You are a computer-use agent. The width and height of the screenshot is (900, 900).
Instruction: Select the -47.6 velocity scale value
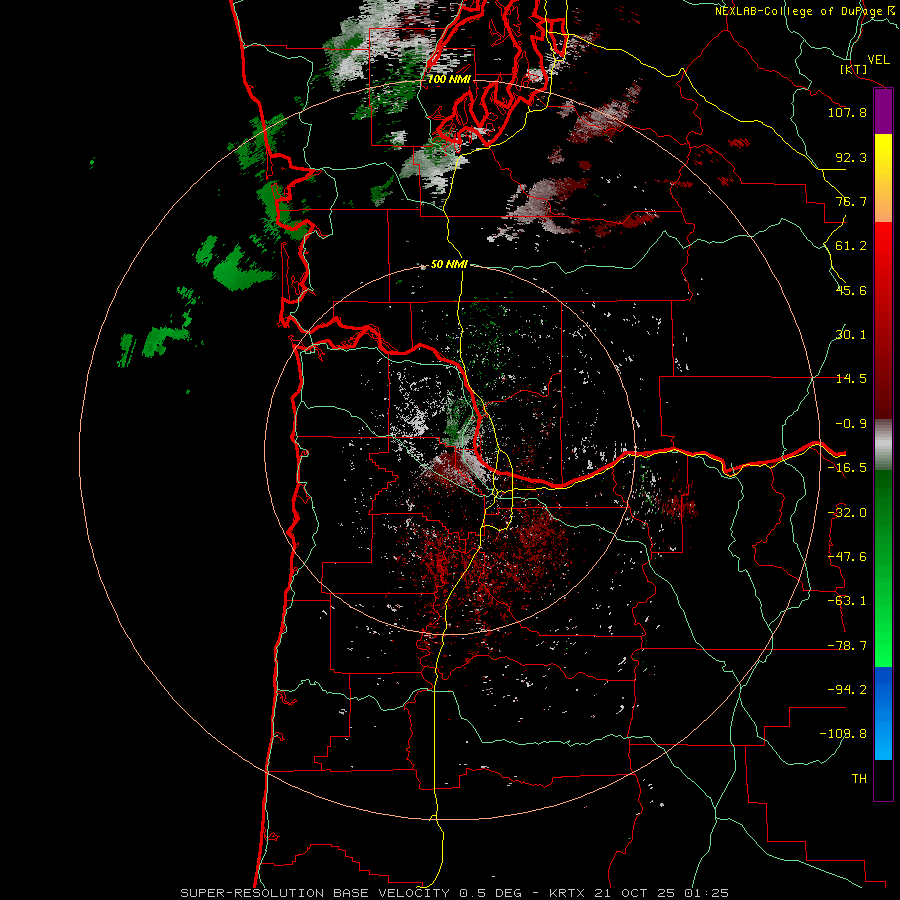(847, 557)
